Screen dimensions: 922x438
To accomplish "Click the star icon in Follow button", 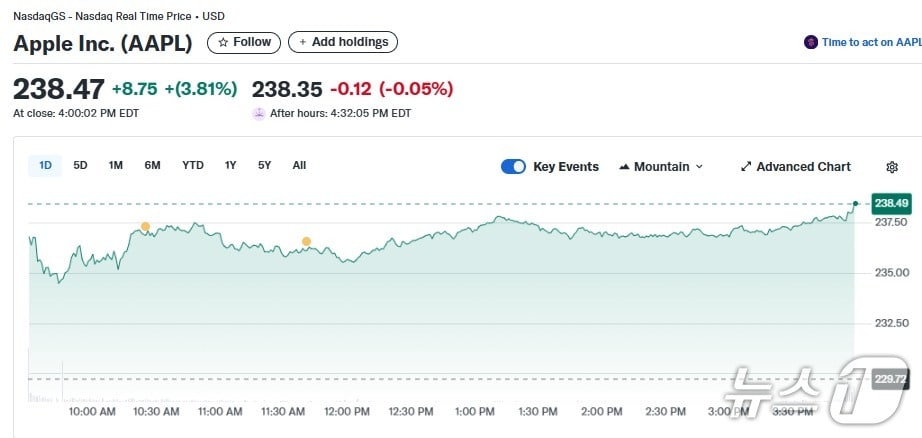I will pos(223,42).
